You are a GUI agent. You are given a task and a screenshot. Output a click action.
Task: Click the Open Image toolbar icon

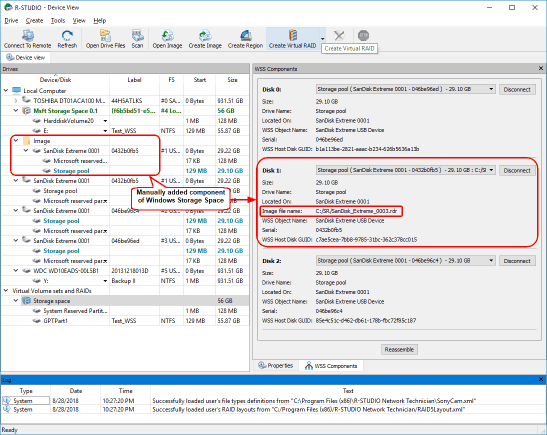click(x=167, y=36)
